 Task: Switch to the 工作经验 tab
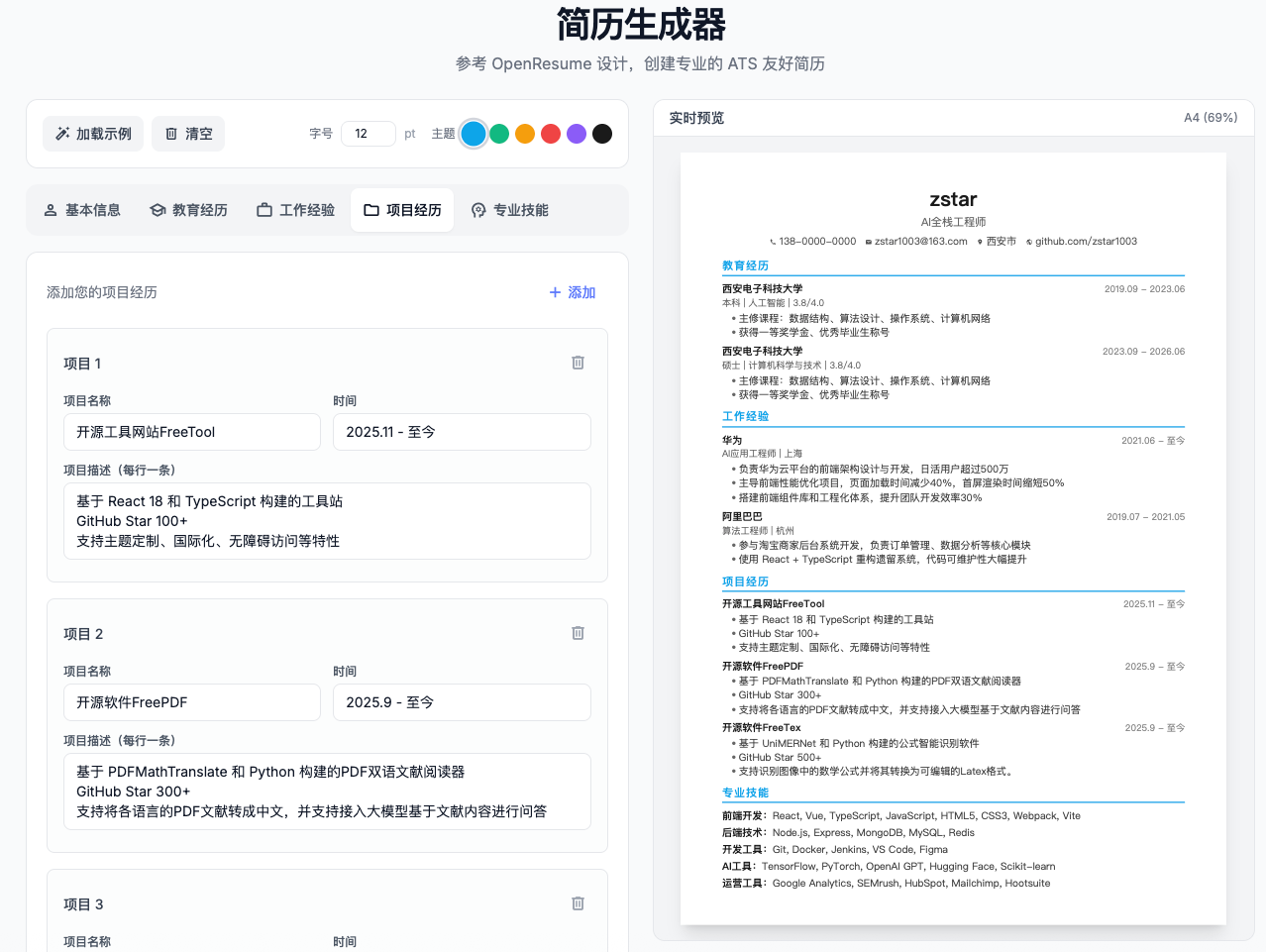tap(295, 210)
